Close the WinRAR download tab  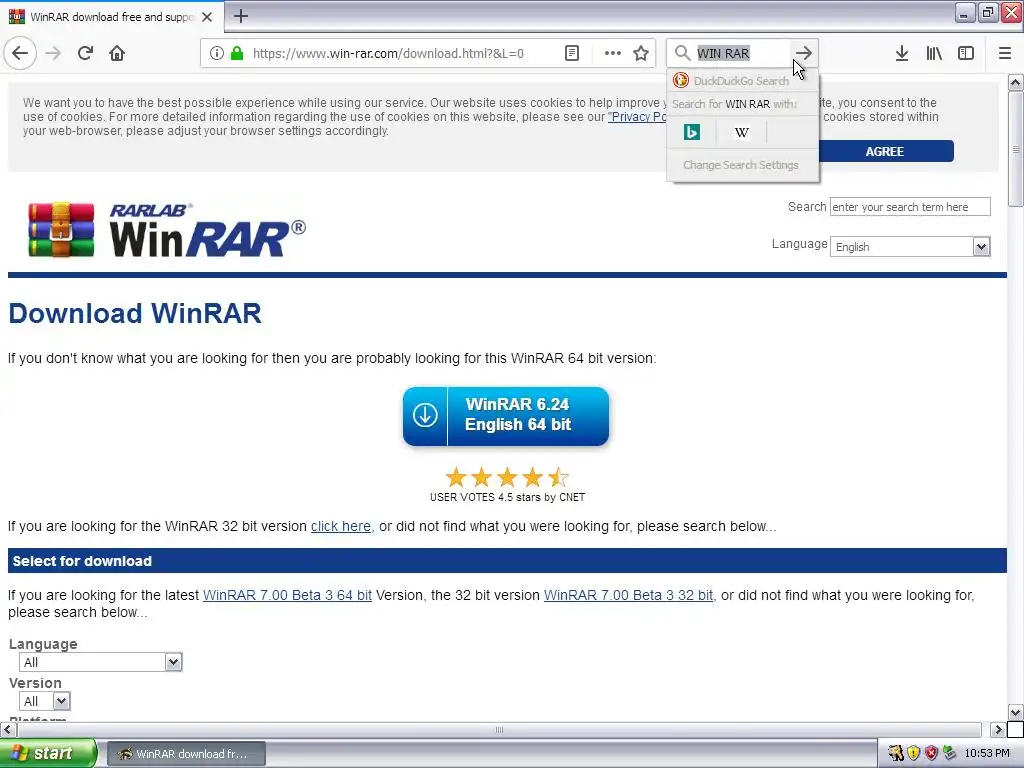(x=207, y=17)
